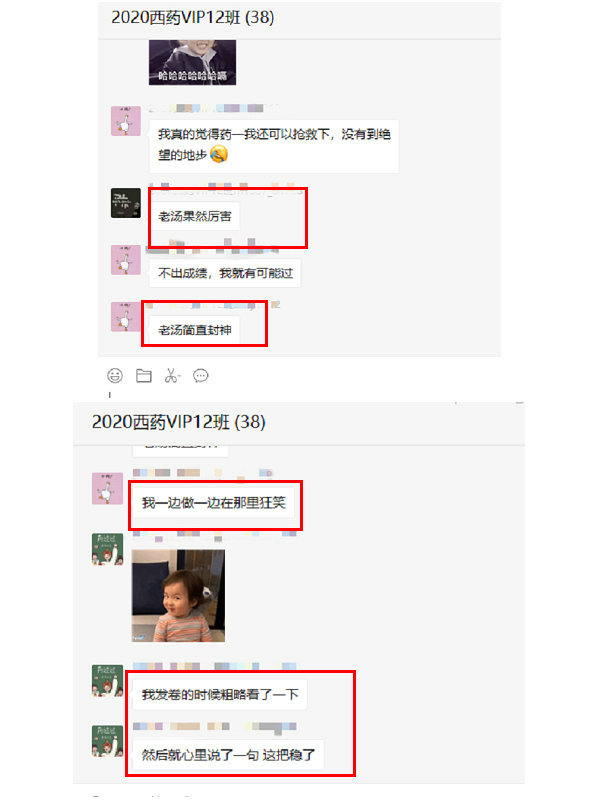Open the 哈哈哈 meme sticker image
The width and height of the screenshot is (600, 800).
pos(192,62)
